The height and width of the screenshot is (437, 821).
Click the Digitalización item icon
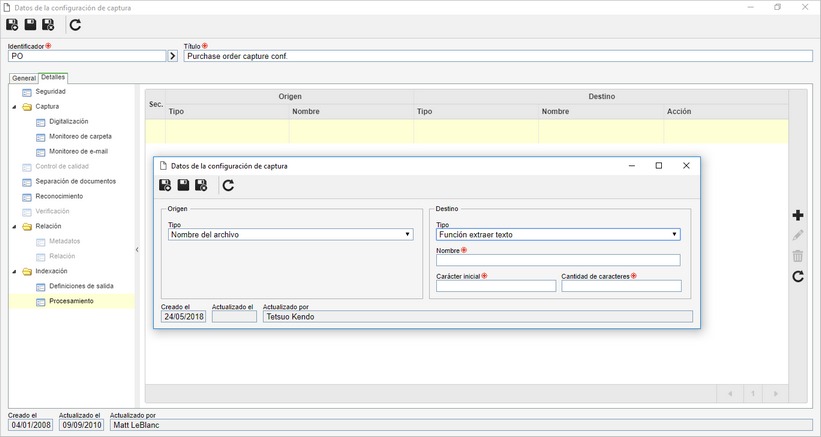pyautogui.click(x=40, y=122)
